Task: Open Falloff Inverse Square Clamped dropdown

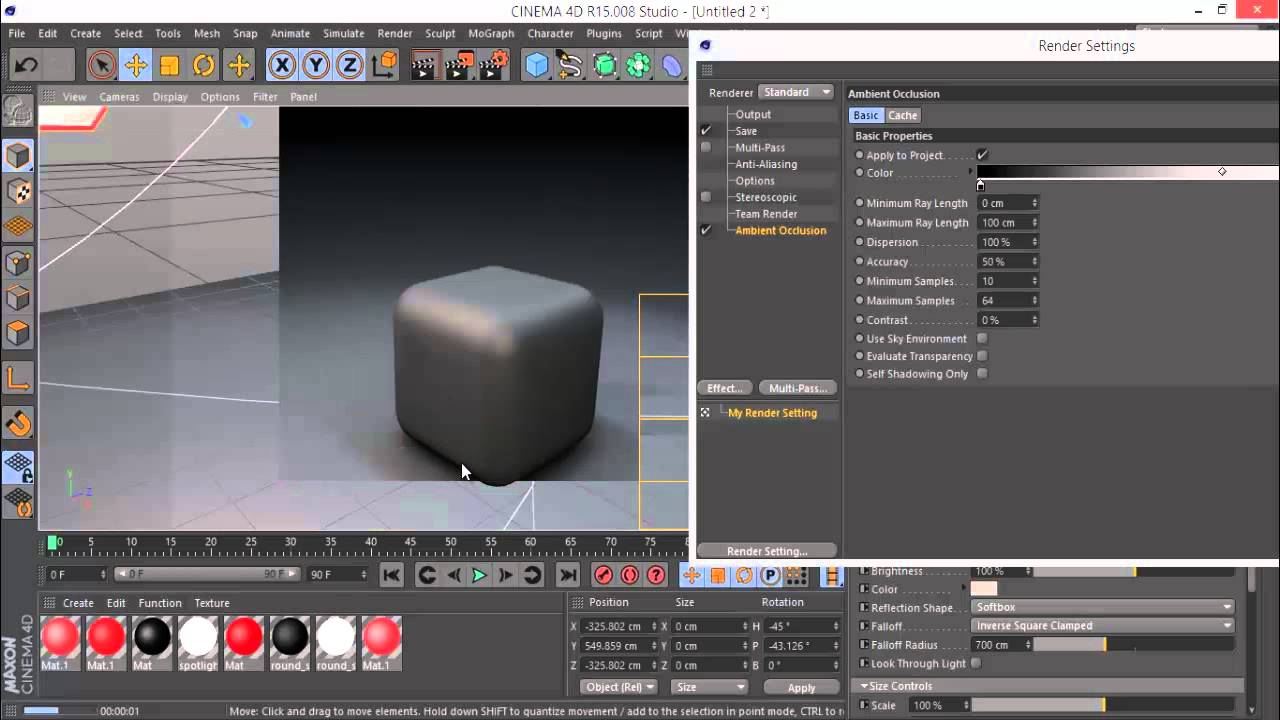Action: coord(1103,626)
